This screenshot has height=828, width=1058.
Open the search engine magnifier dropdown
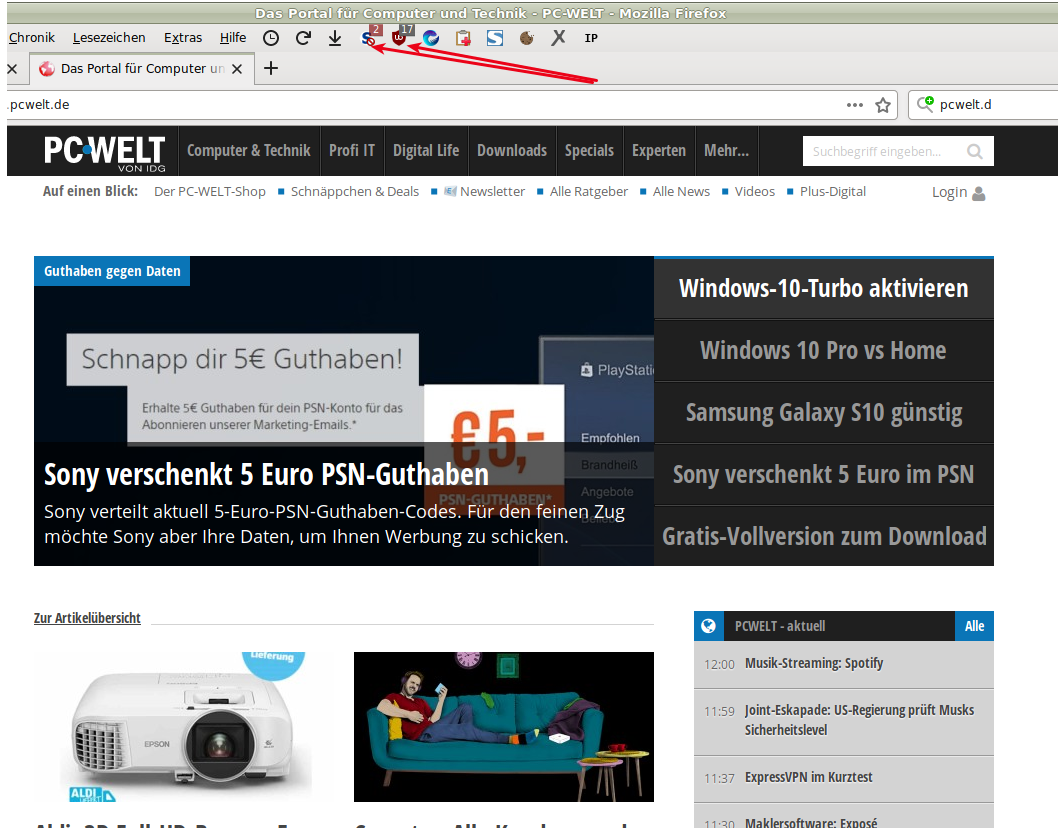[926, 104]
